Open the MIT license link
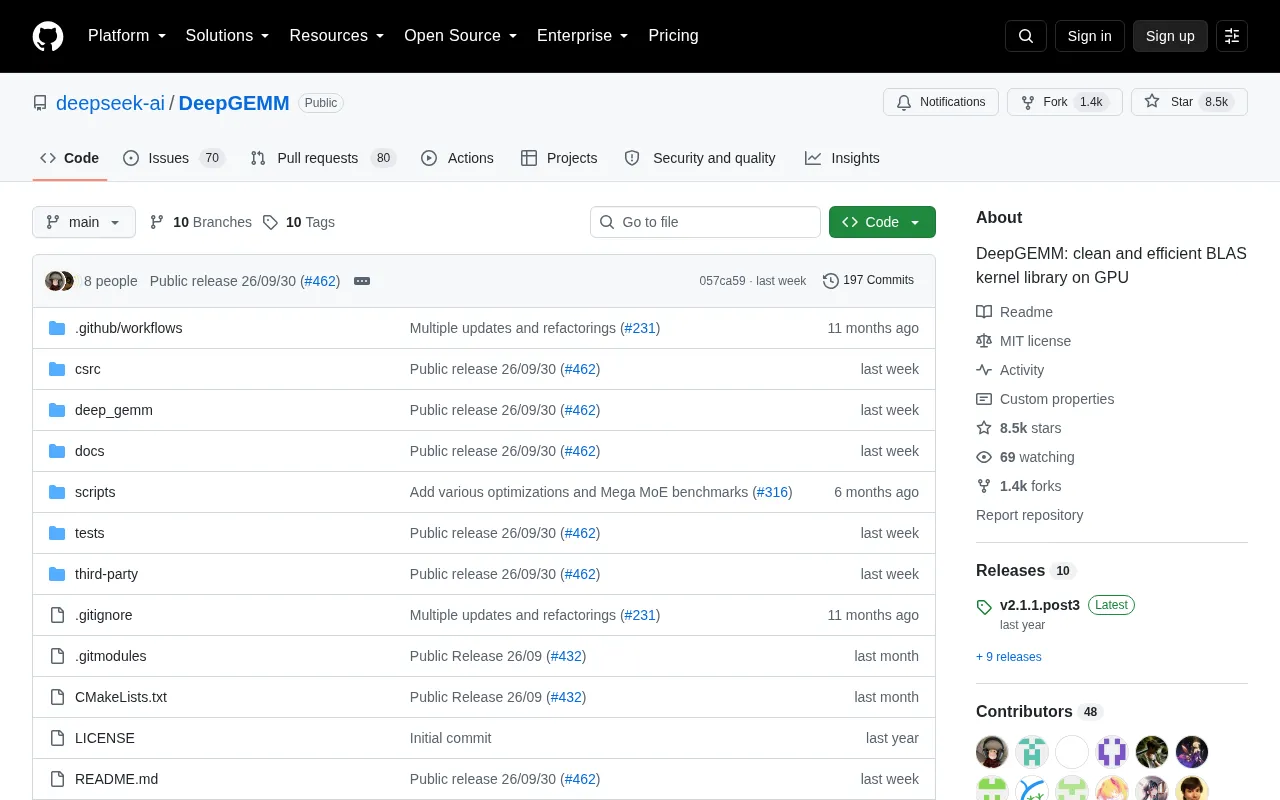1280x800 pixels. [x=1023, y=341]
